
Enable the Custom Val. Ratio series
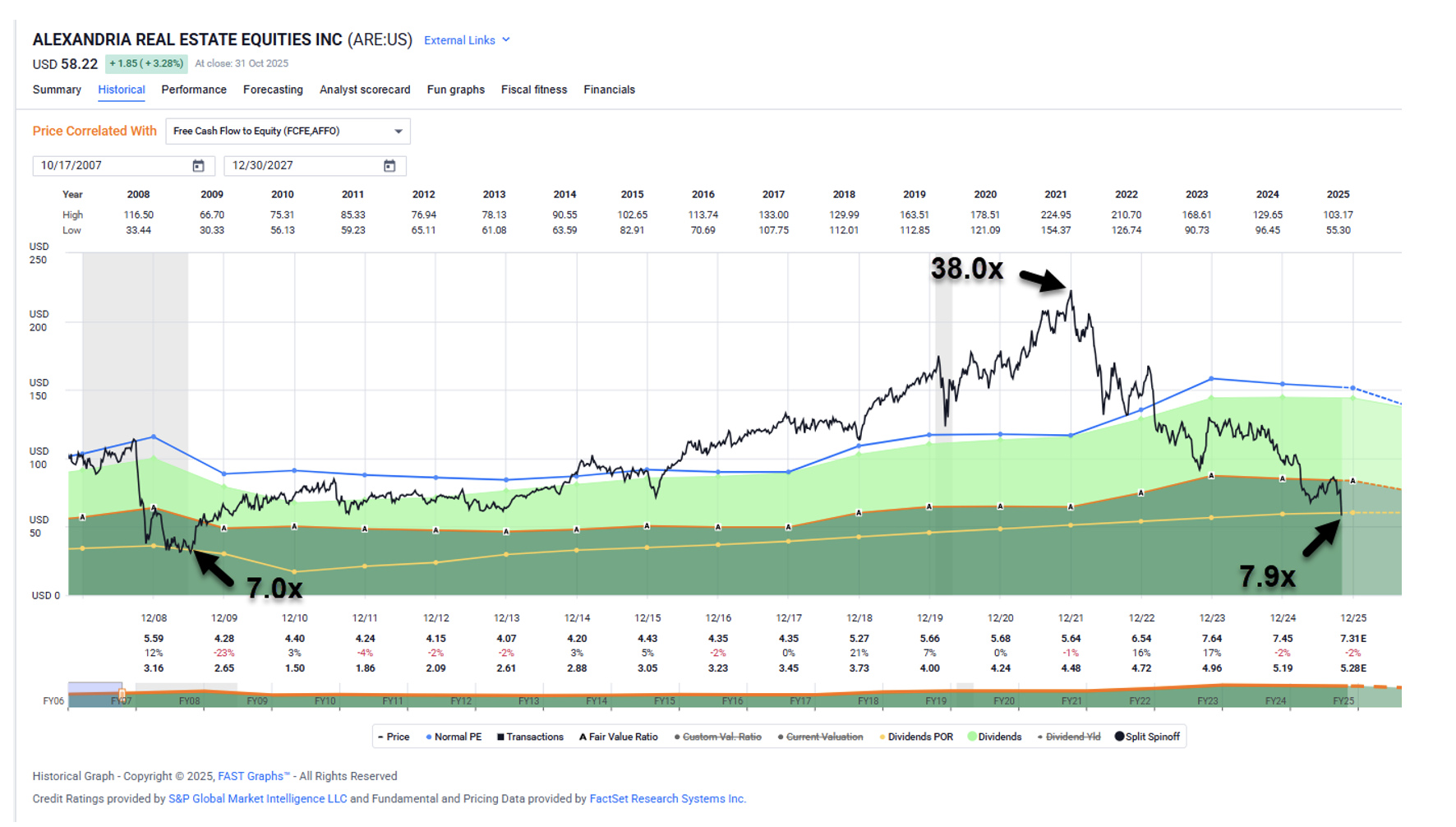(x=718, y=737)
